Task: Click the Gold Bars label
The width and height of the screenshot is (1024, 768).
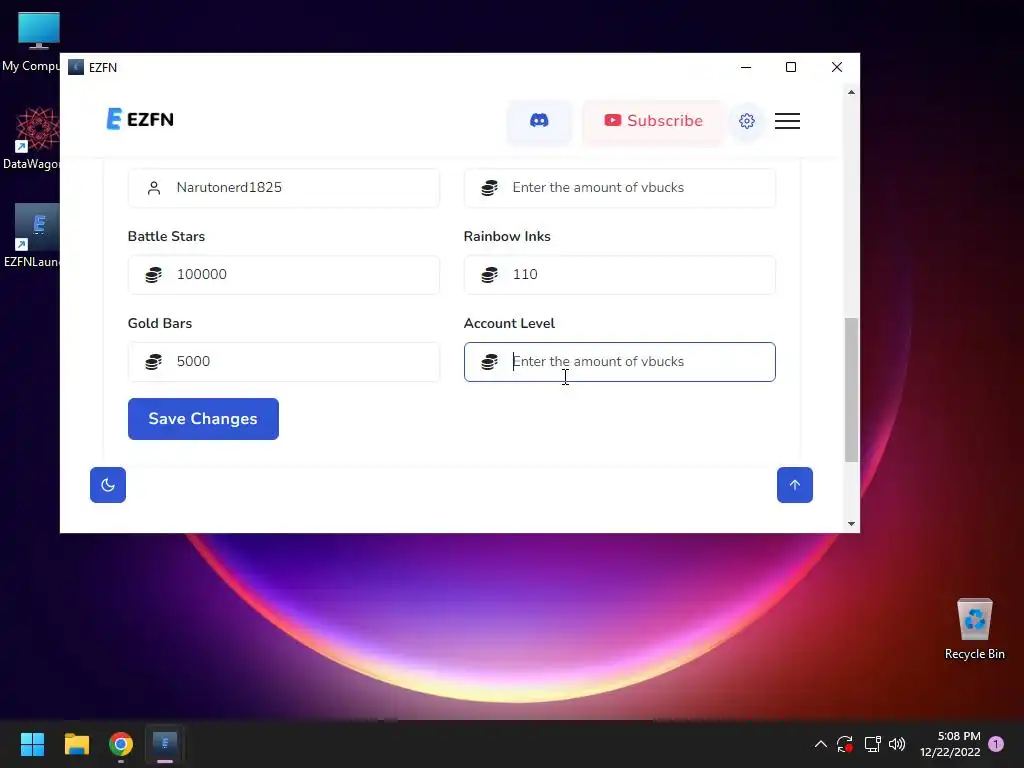Action: [x=159, y=323]
